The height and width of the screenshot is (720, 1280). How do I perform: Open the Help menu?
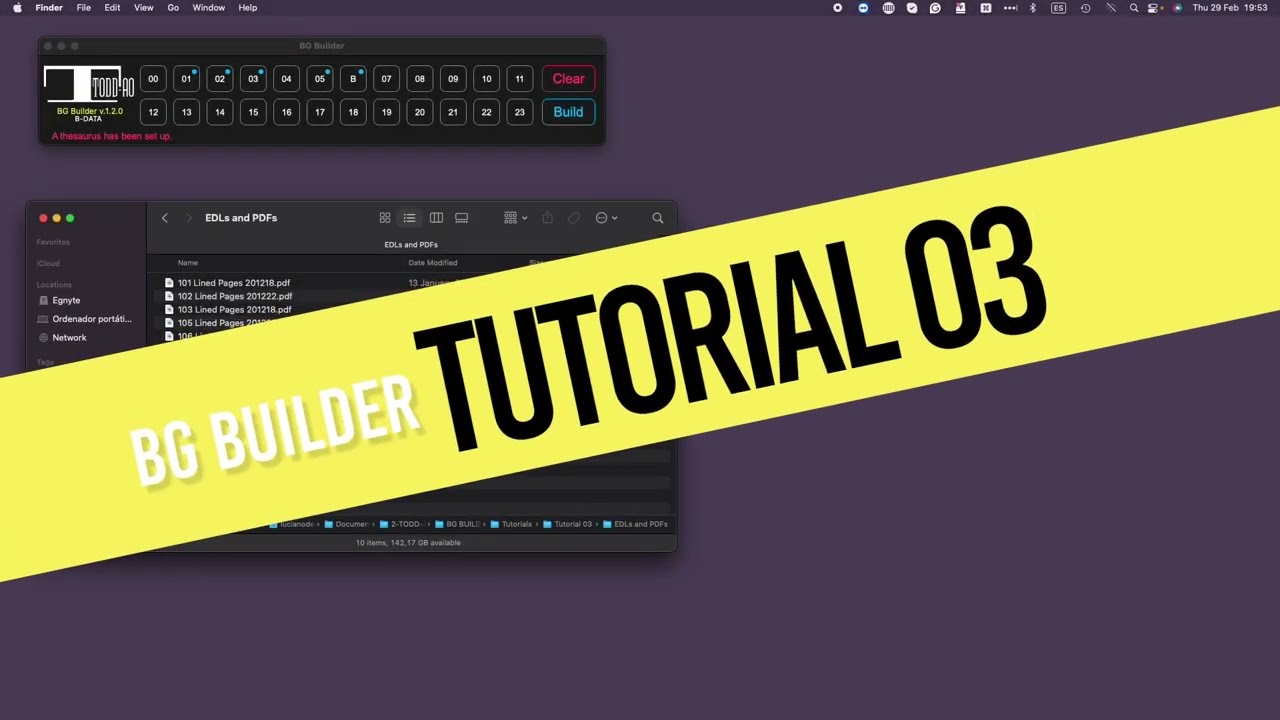click(x=247, y=7)
